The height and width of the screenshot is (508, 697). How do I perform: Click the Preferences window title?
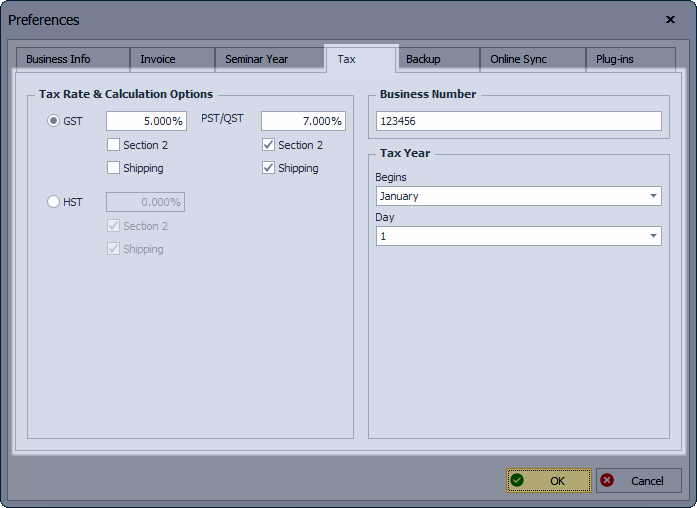tap(44, 20)
